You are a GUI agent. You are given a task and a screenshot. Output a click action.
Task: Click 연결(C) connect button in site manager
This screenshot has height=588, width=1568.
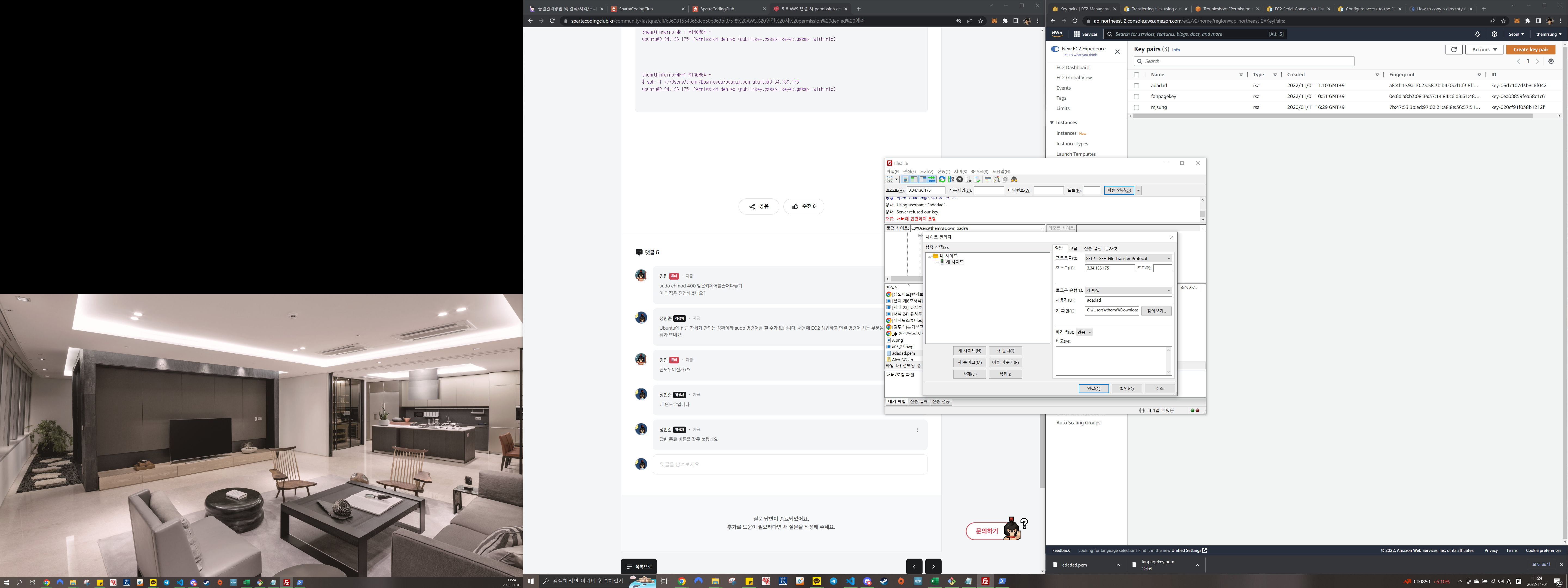[x=1094, y=388]
